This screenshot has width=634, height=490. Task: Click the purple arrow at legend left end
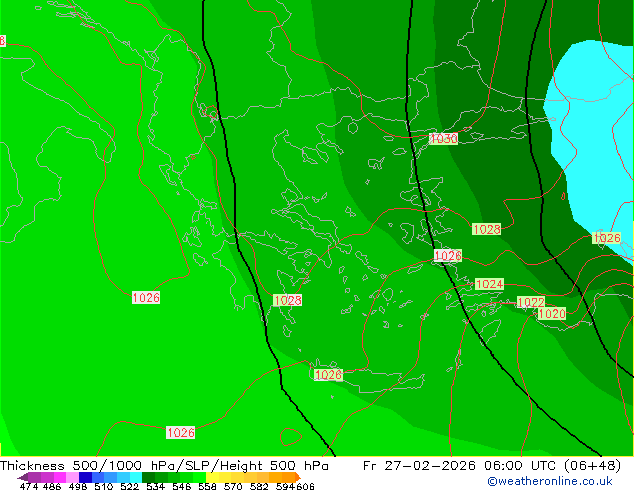[23, 477]
